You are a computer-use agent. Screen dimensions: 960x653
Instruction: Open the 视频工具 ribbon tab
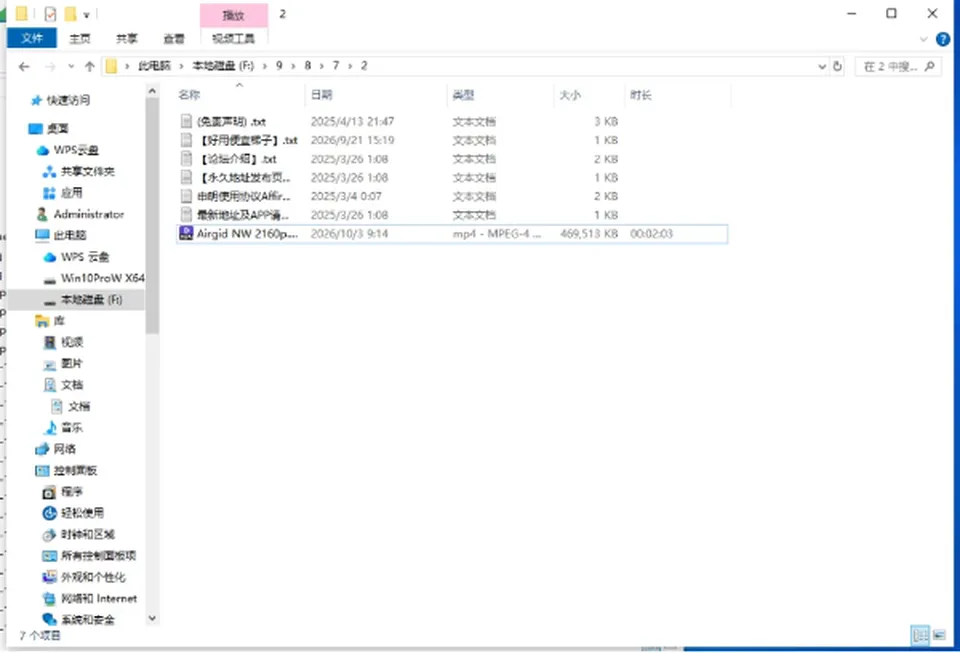[x=233, y=39]
